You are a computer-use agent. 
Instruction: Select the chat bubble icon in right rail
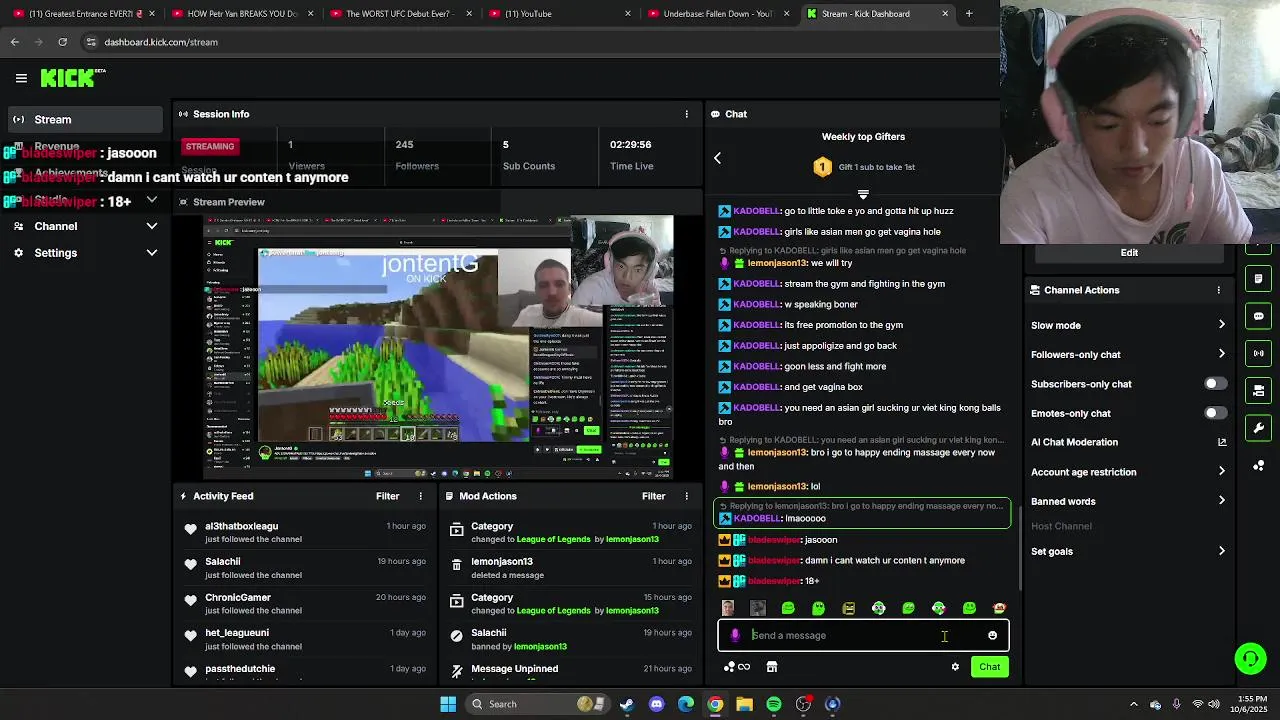pos(1259,316)
